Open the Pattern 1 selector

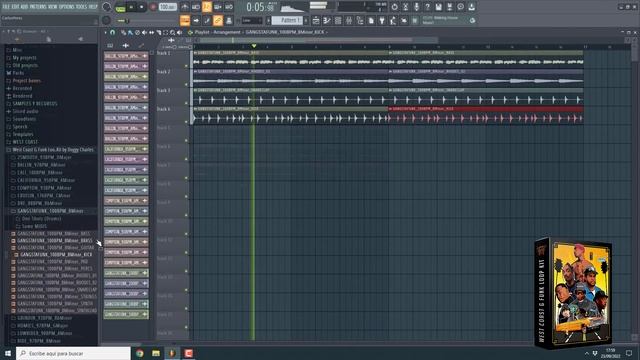pos(288,20)
